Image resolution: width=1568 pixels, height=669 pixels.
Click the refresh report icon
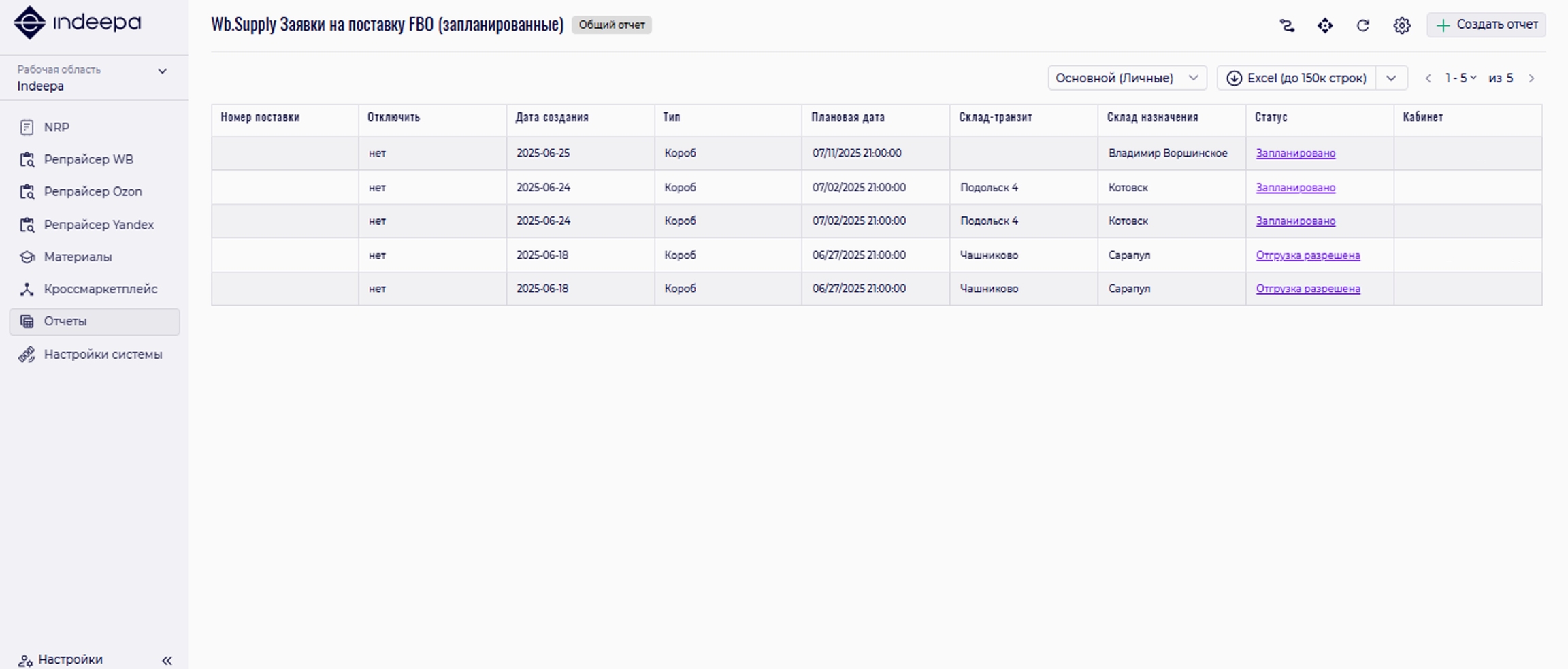click(1362, 26)
